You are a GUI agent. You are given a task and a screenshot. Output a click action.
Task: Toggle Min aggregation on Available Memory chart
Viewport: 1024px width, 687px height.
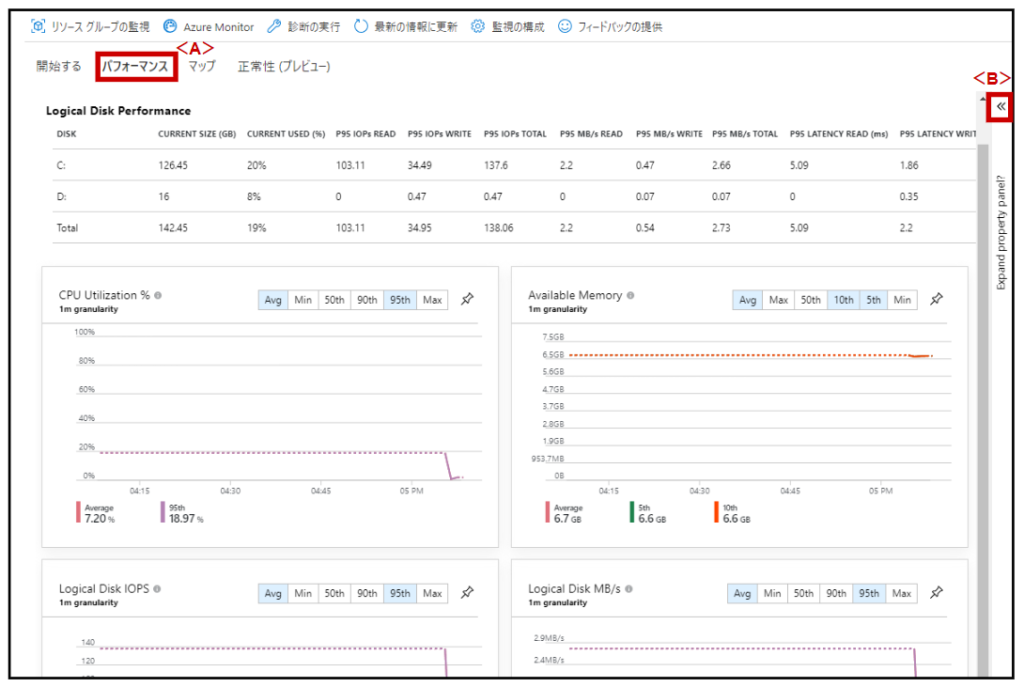(902, 299)
